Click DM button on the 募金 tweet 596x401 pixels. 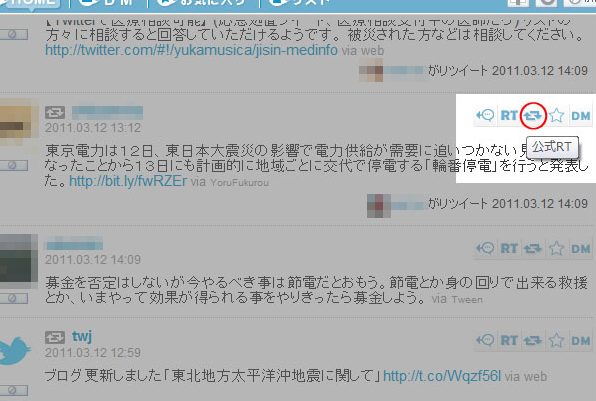pos(580,249)
